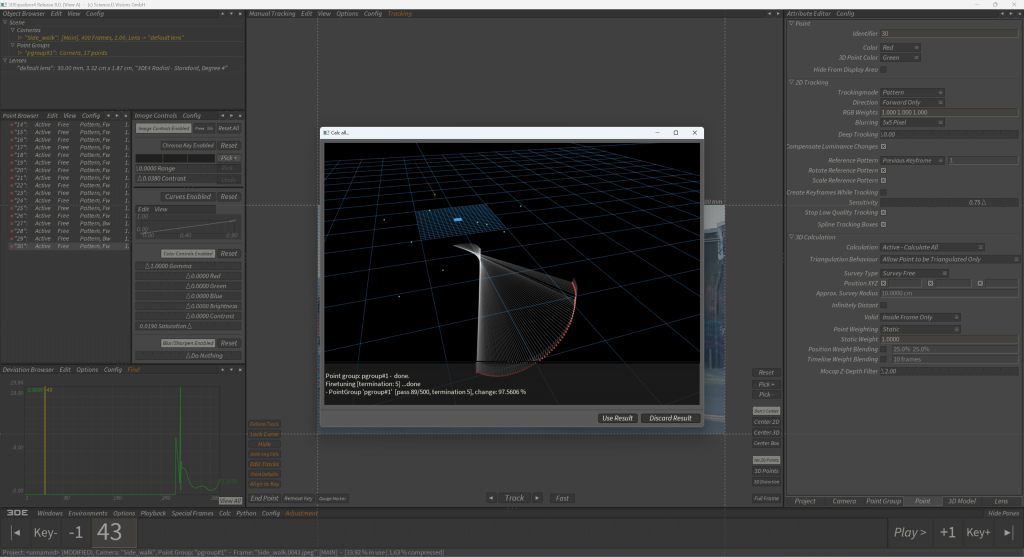Screen dimensions: 1024x557
Task: Open the Trackingmode dropdown showing Pattern
Action: pos(911,92)
